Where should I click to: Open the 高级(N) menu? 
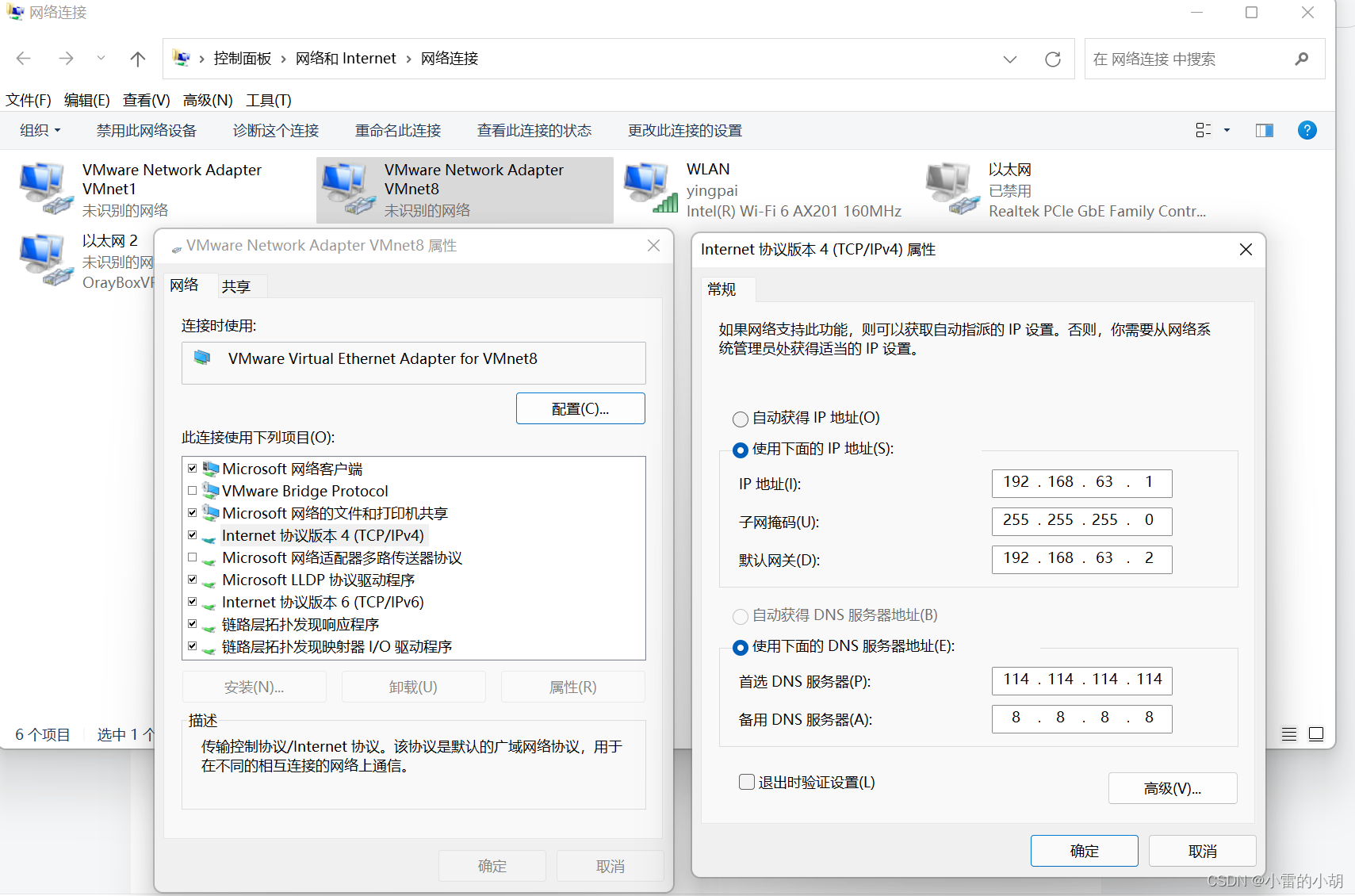pyautogui.click(x=208, y=100)
